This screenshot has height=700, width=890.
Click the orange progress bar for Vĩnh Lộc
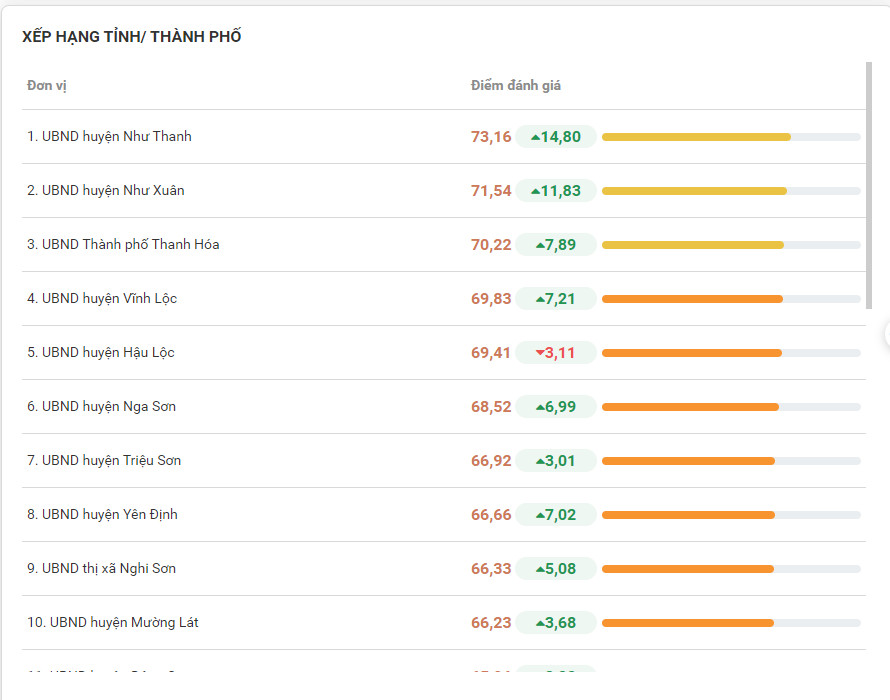point(692,299)
